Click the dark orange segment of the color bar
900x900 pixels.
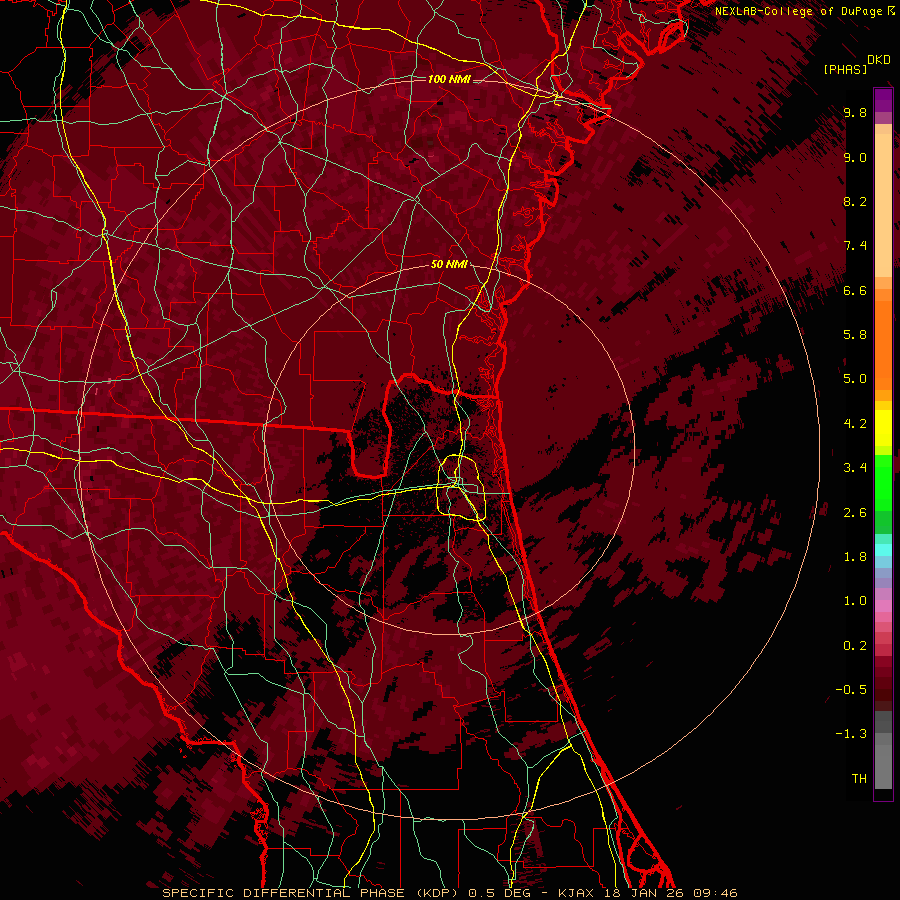(x=883, y=344)
